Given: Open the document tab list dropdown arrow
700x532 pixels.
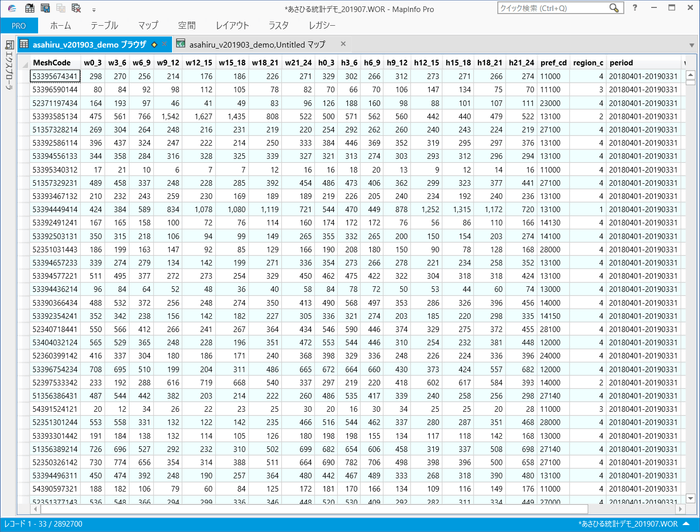Looking at the screenshot, I should (x=692, y=45).
